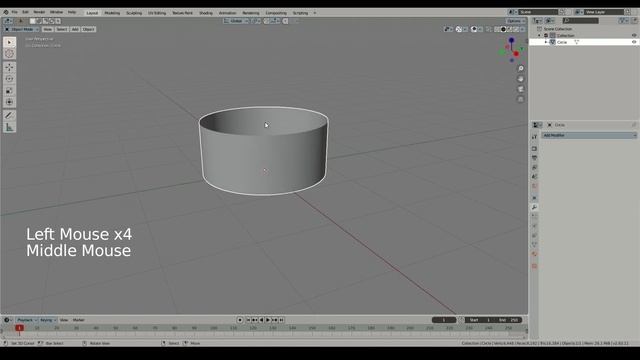The image size is (640, 360).
Task: Activate the Cursor tool
Action: [x=9, y=54]
